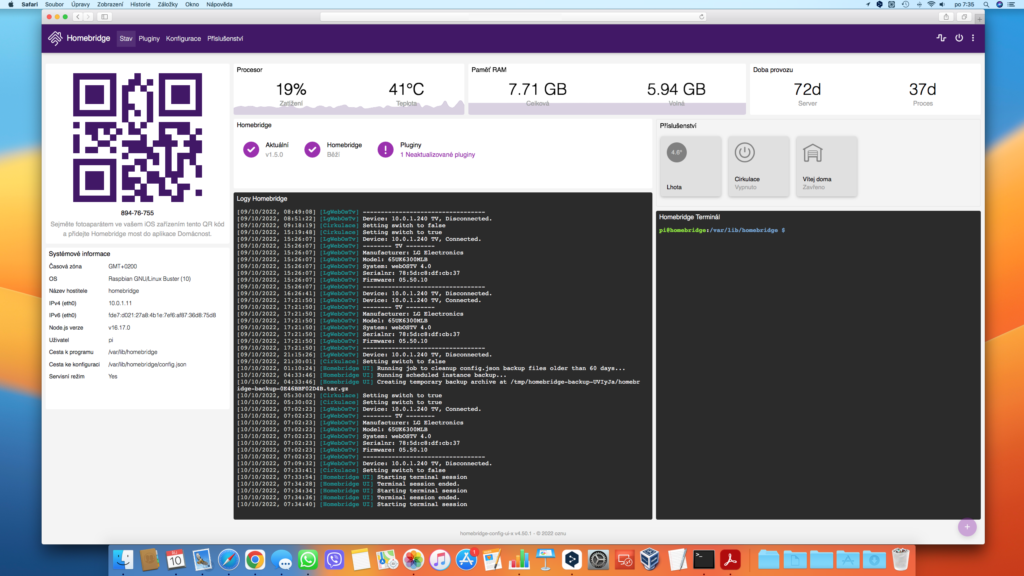Click the 37d process uptime value
1024x576 pixels.
(922, 89)
